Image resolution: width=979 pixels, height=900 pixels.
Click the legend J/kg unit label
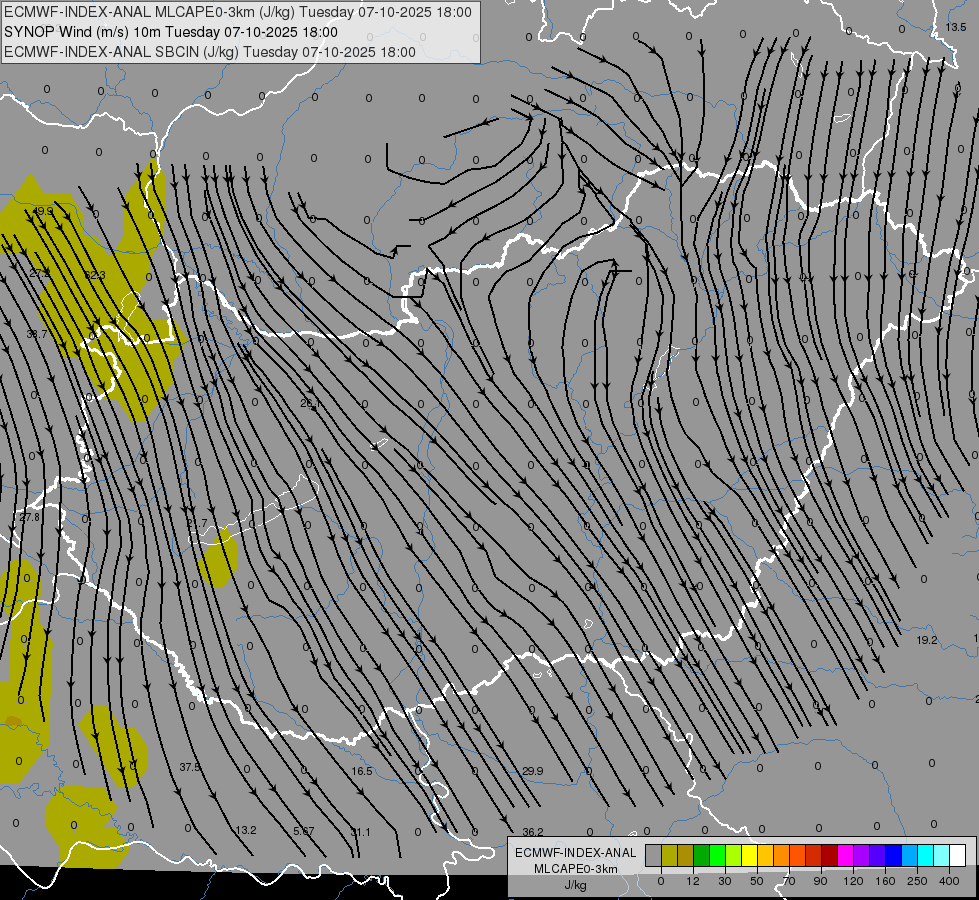575,885
